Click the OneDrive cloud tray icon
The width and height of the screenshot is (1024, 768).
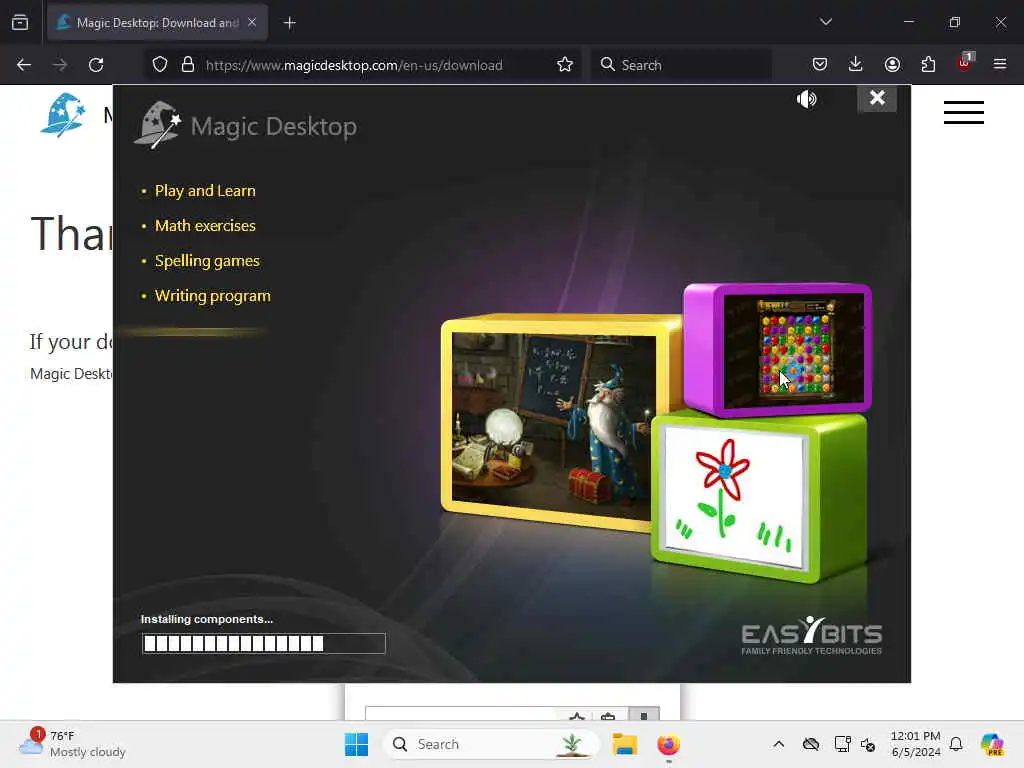(811, 744)
